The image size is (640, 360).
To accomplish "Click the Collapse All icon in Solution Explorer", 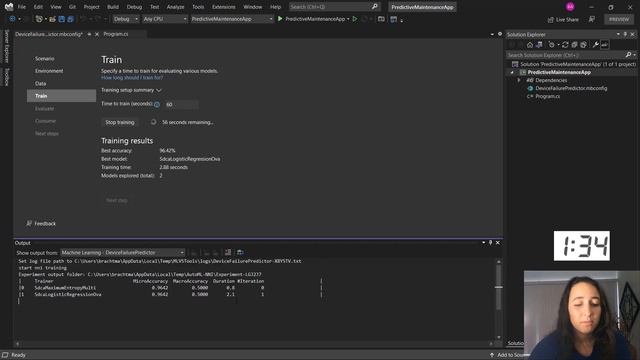I will [x=574, y=44].
